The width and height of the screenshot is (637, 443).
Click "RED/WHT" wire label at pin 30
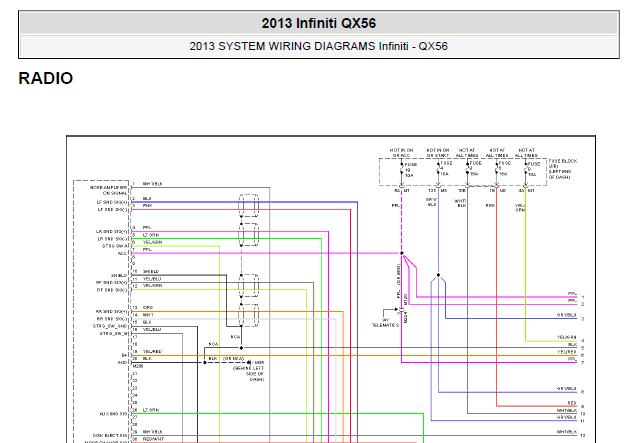click(x=153, y=439)
